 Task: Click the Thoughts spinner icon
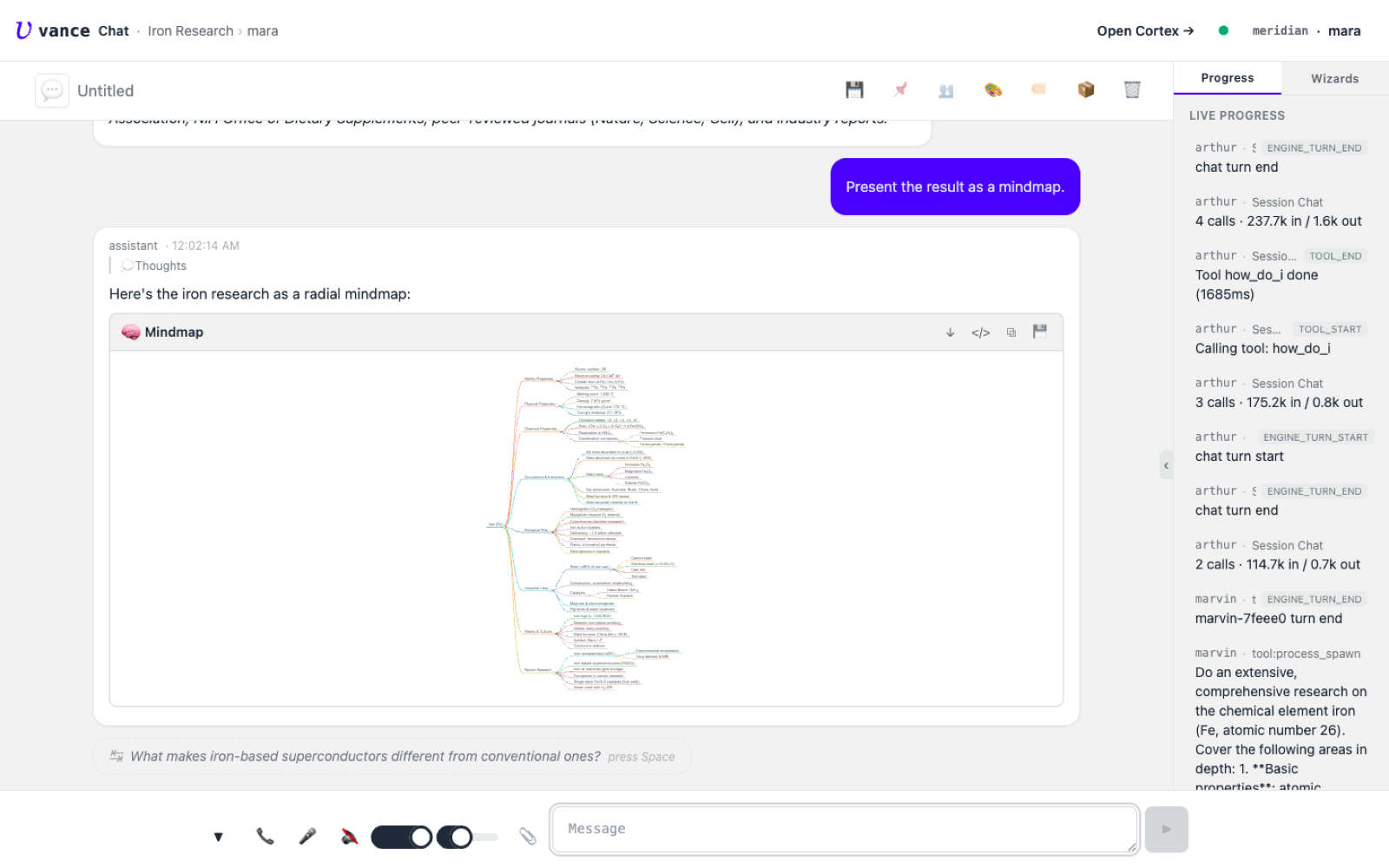[128, 266]
